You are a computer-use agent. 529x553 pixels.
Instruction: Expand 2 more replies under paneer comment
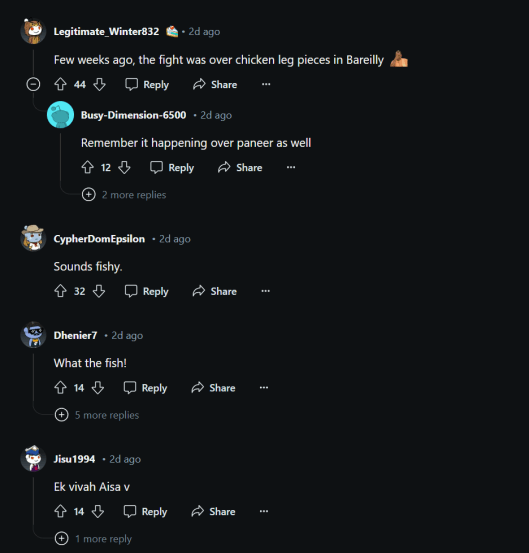(x=124, y=195)
